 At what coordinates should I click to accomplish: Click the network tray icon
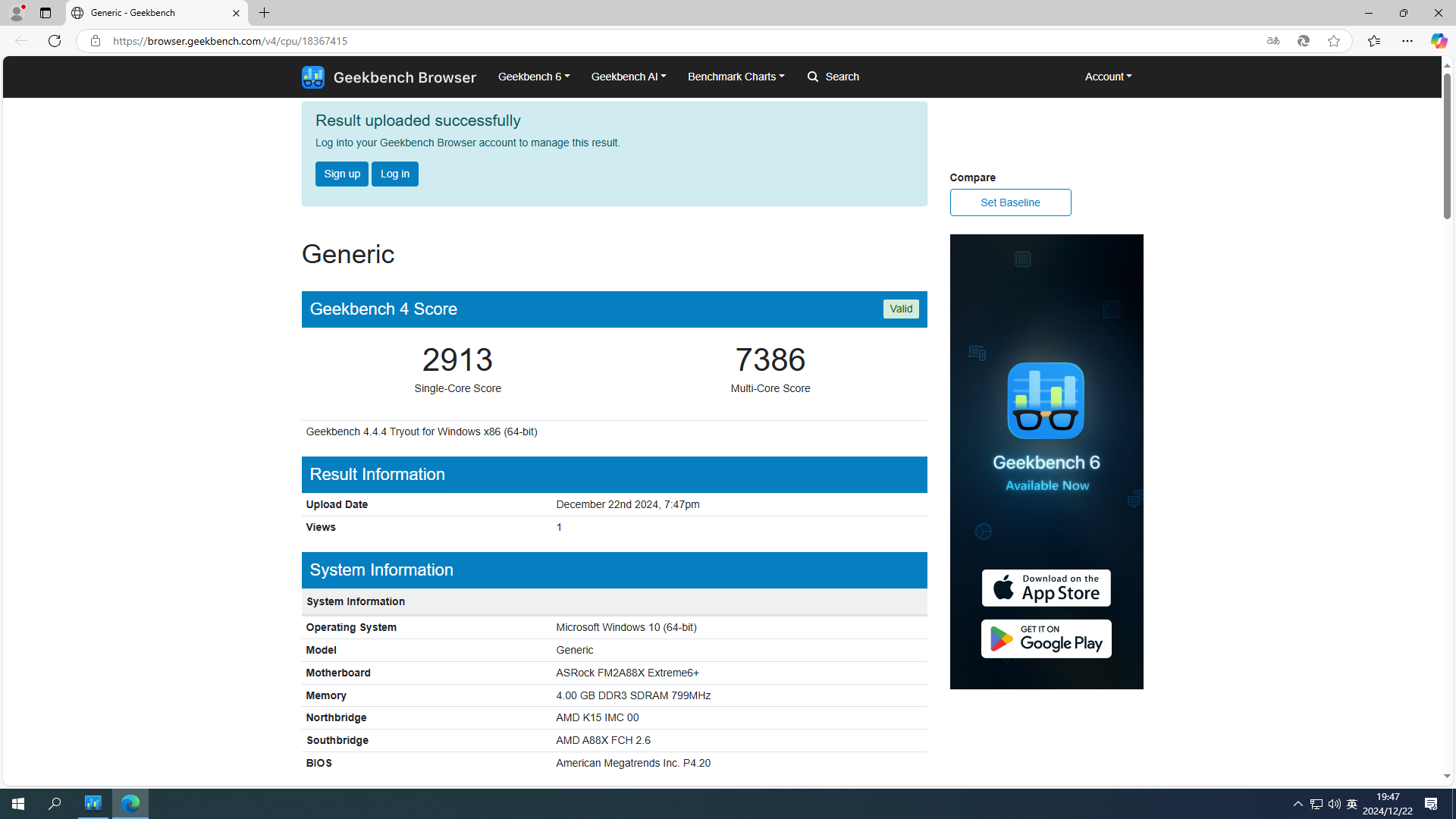[1316, 803]
